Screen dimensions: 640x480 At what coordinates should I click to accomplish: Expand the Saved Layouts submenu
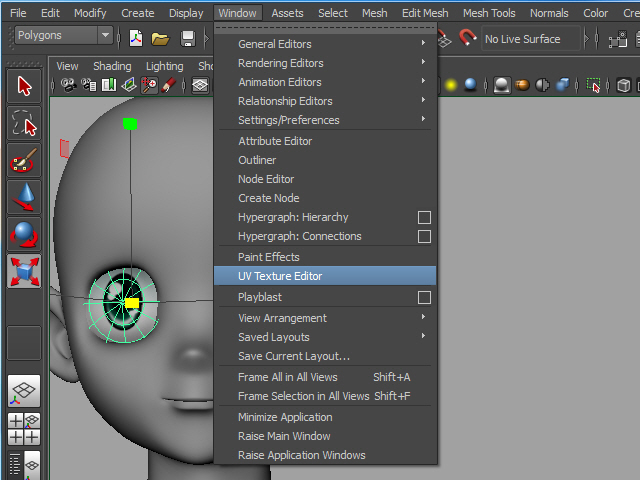325,337
